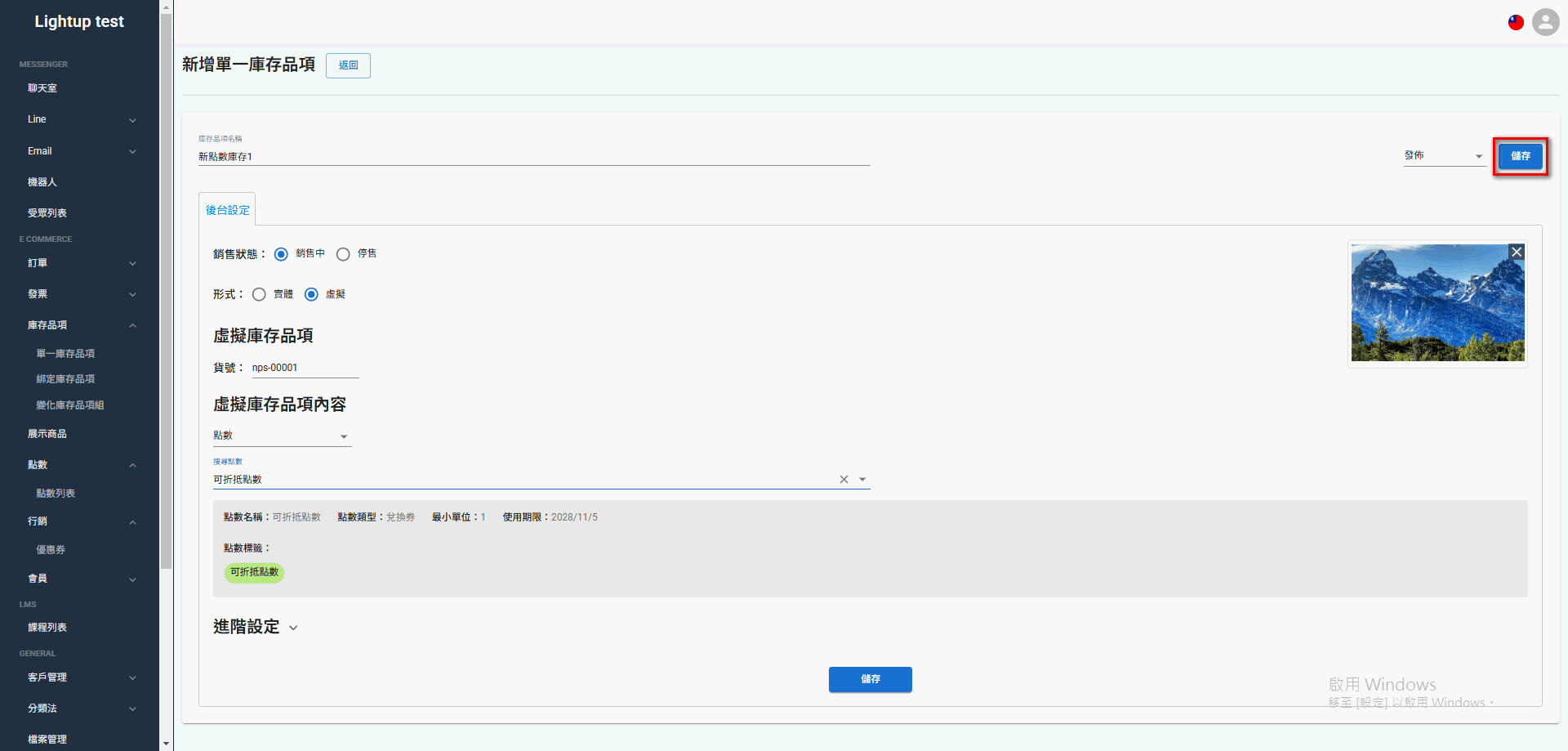Viewport: 1568px width, 751px height.
Task: Open 機器人 in the sidebar
Action: (42, 182)
